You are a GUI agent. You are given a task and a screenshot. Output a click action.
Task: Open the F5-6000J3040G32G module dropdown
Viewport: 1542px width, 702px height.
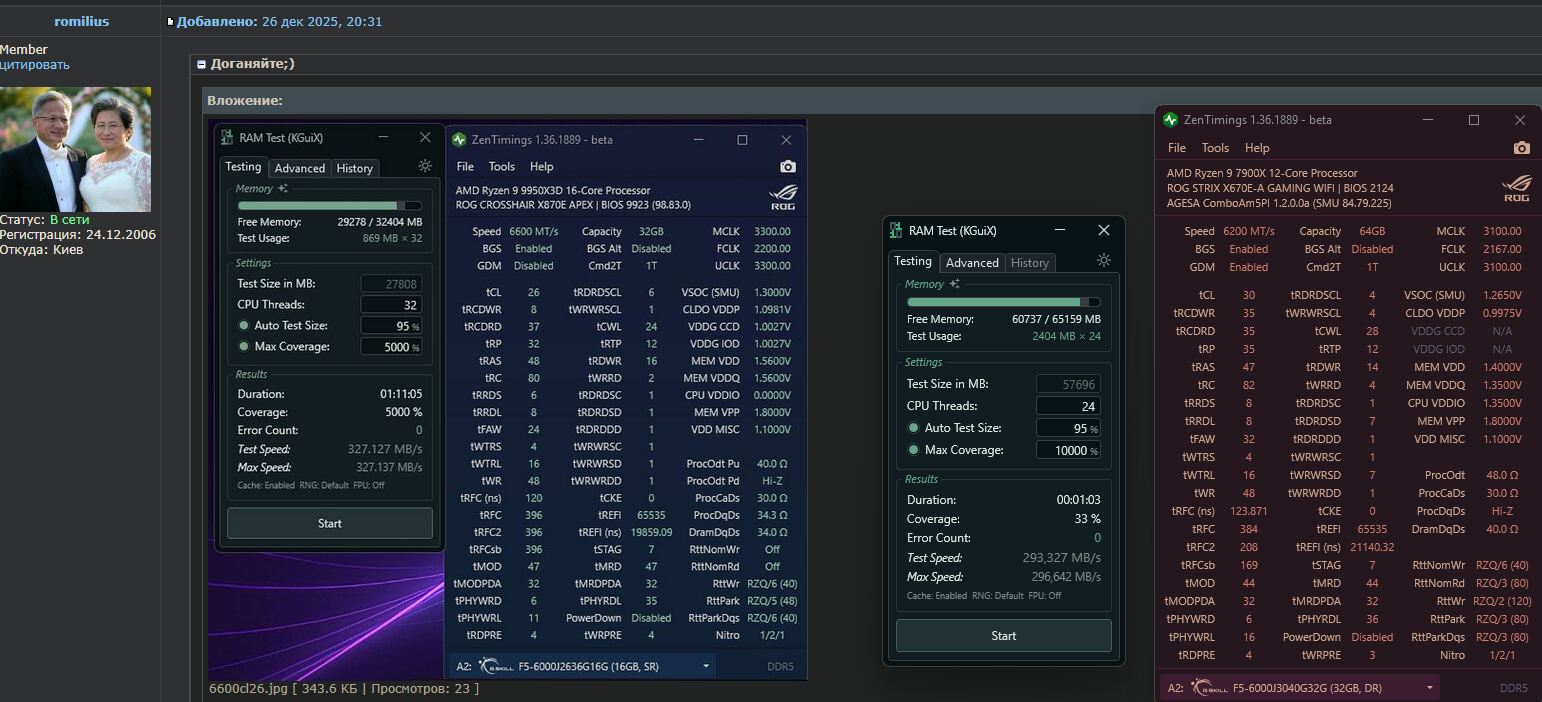[x=1300, y=688]
